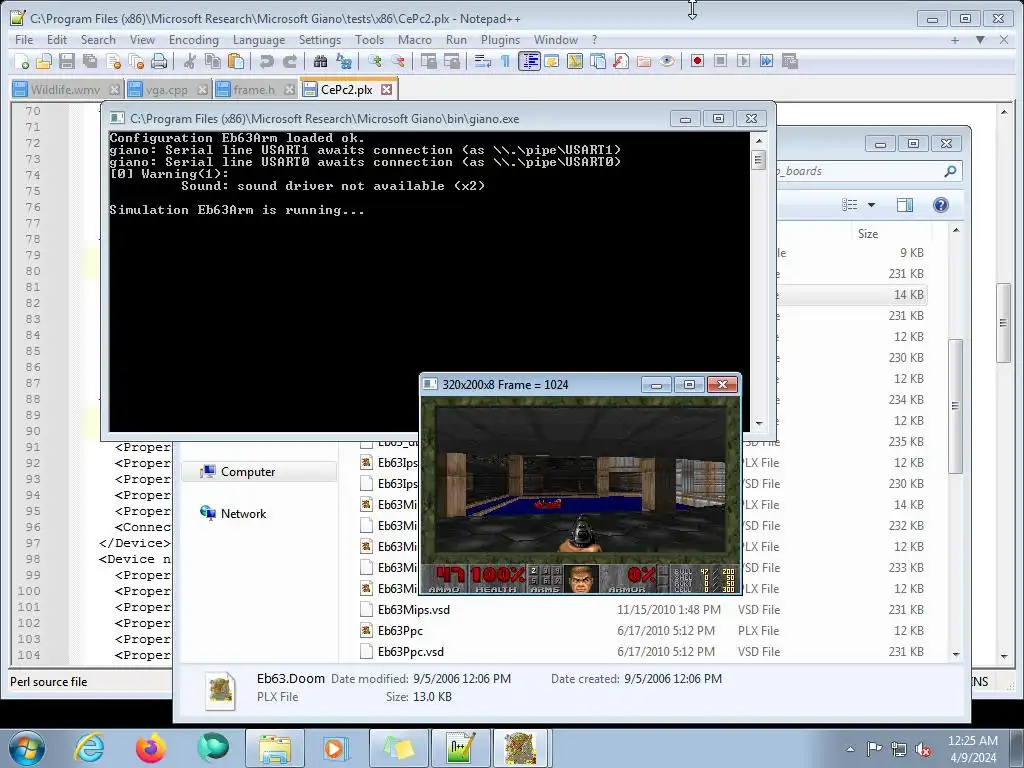Viewport: 1024px width, 768px height.
Task: Open Find with the binoculars icon
Action: coord(320,61)
